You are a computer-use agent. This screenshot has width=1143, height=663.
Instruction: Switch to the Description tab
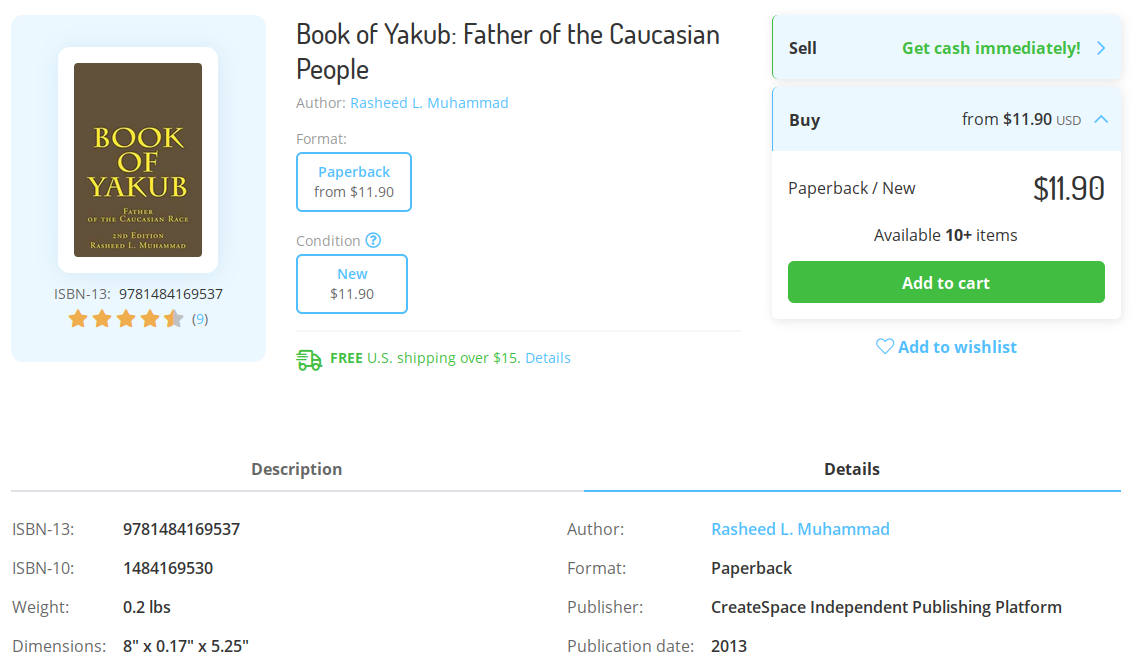click(297, 469)
